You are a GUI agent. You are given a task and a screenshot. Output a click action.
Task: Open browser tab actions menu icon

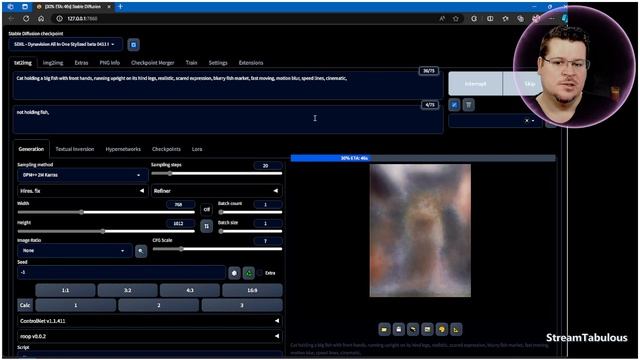24,7
